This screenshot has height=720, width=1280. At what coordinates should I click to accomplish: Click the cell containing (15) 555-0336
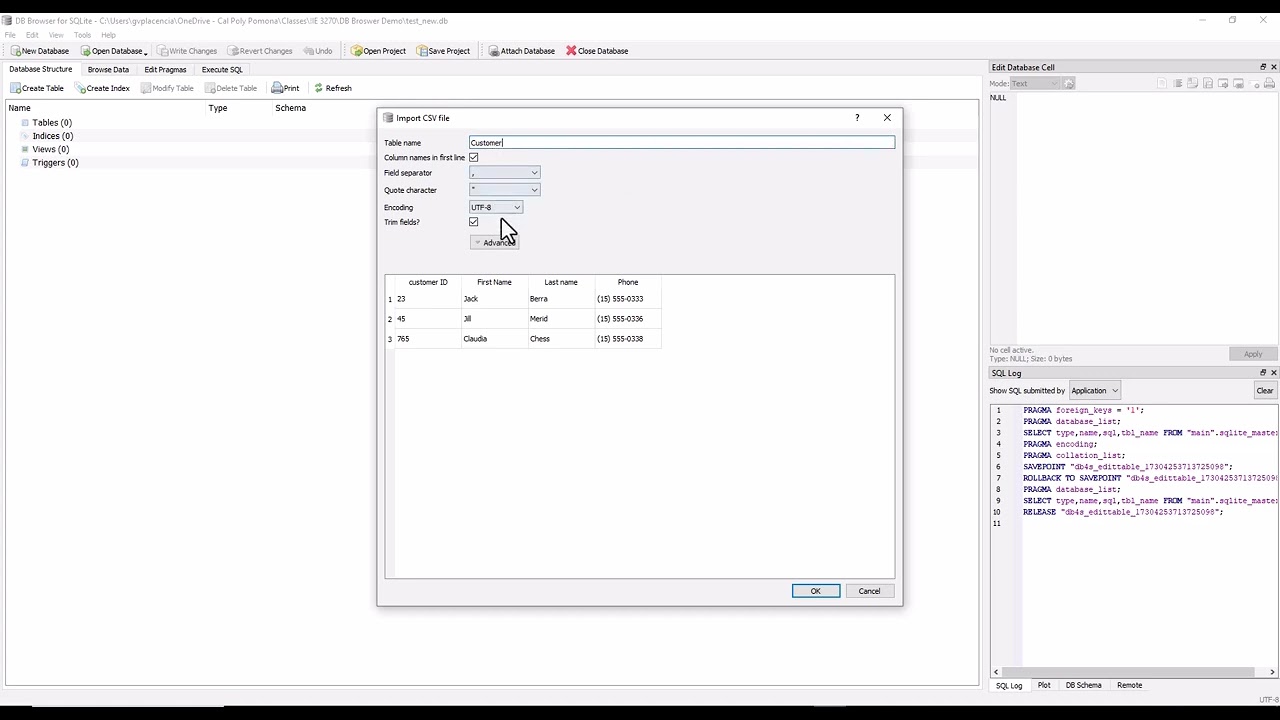pos(628,319)
